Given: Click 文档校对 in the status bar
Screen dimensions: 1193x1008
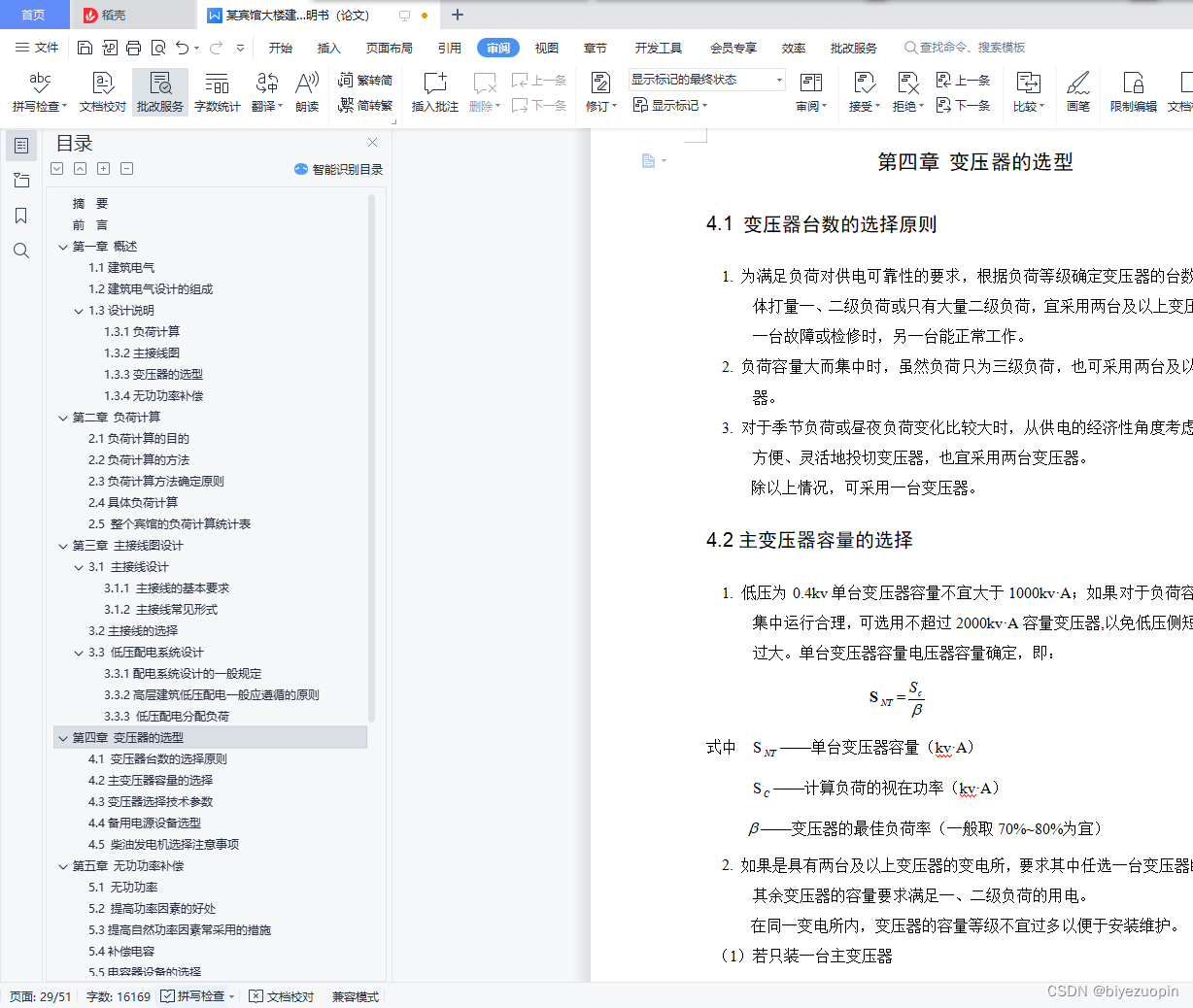Looking at the screenshot, I should coord(282,996).
